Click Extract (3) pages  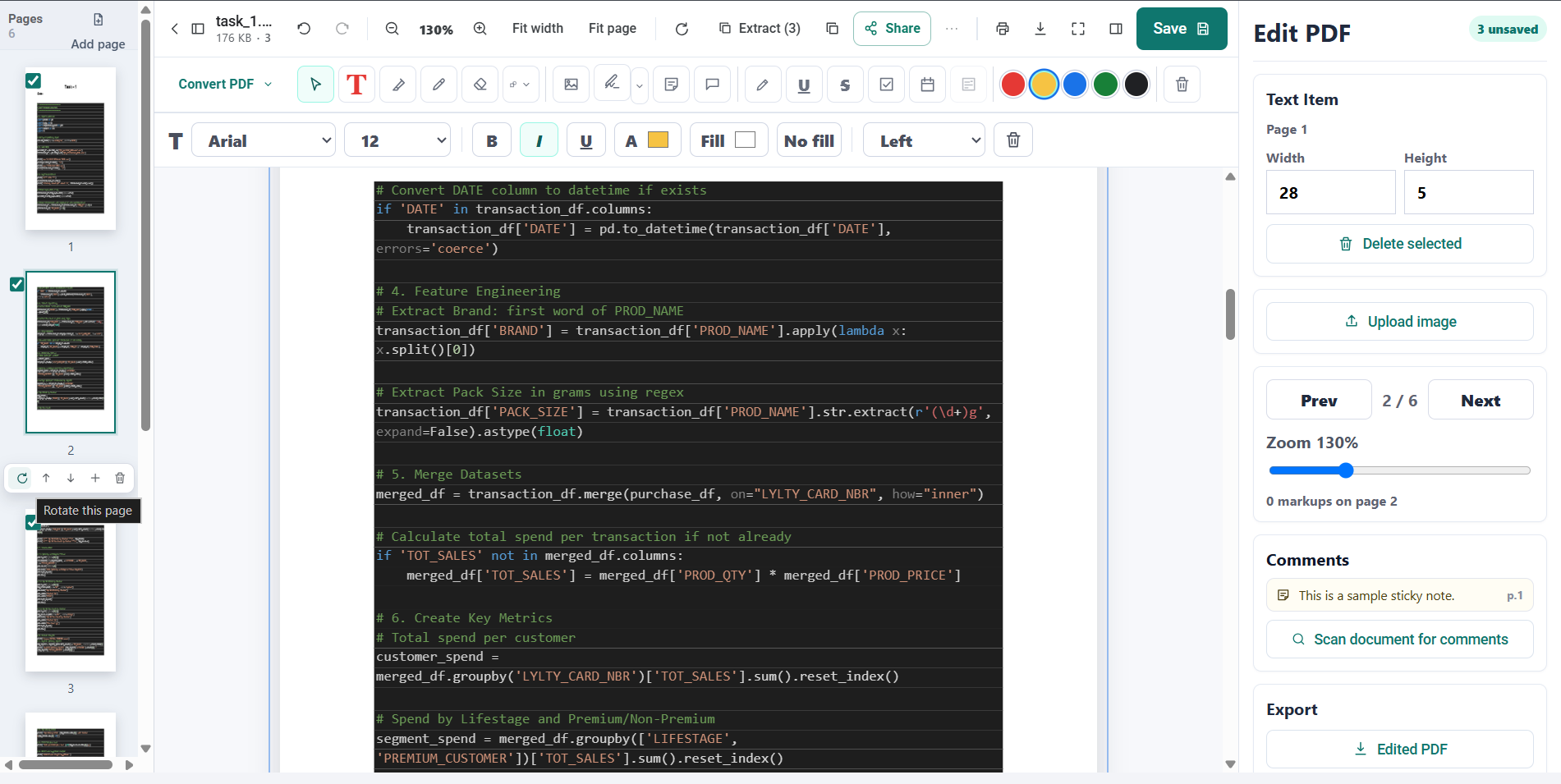pyautogui.click(x=760, y=29)
